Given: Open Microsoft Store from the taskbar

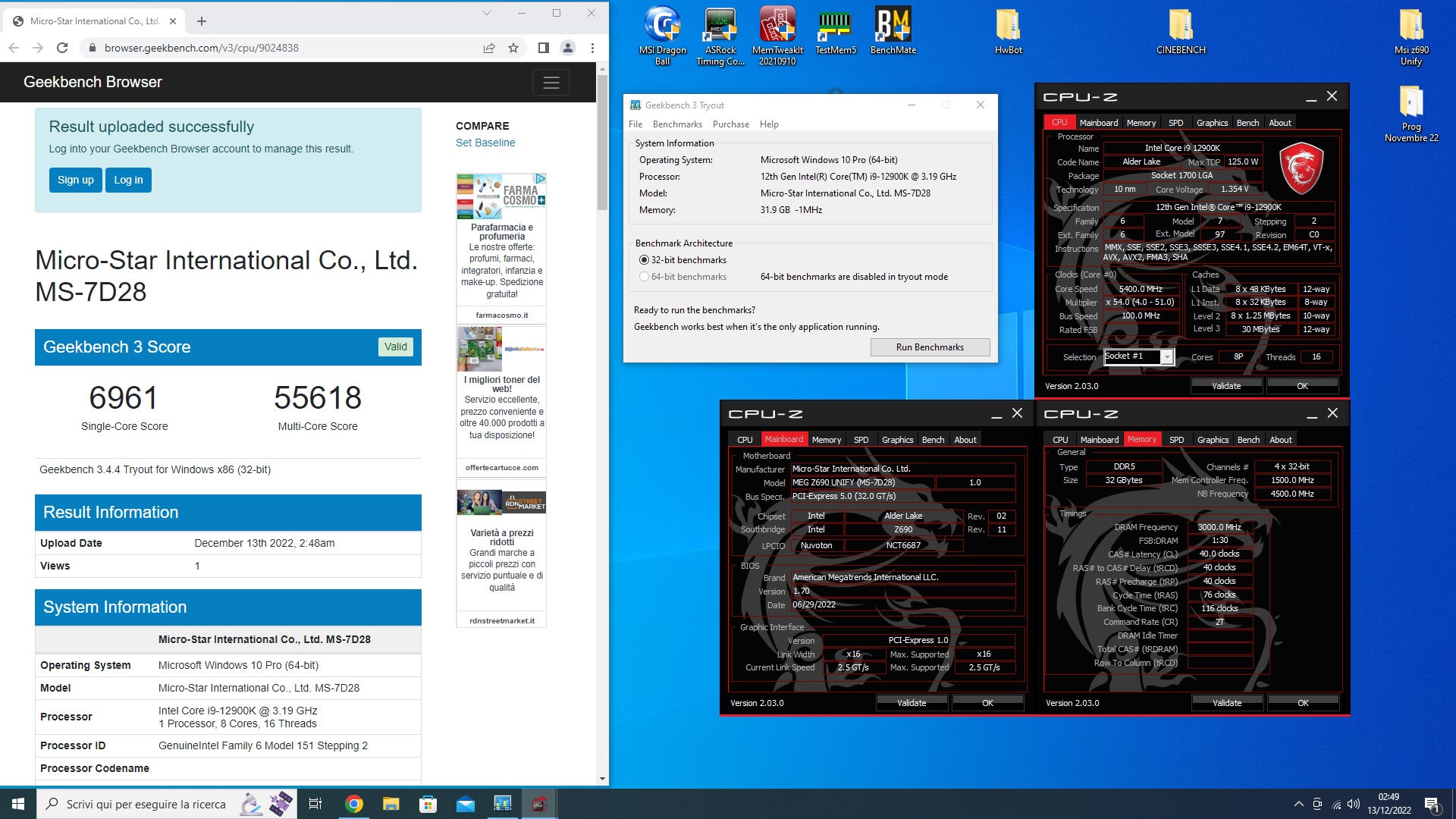Looking at the screenshot, I should pyautogui.click(x=428, y=804).
